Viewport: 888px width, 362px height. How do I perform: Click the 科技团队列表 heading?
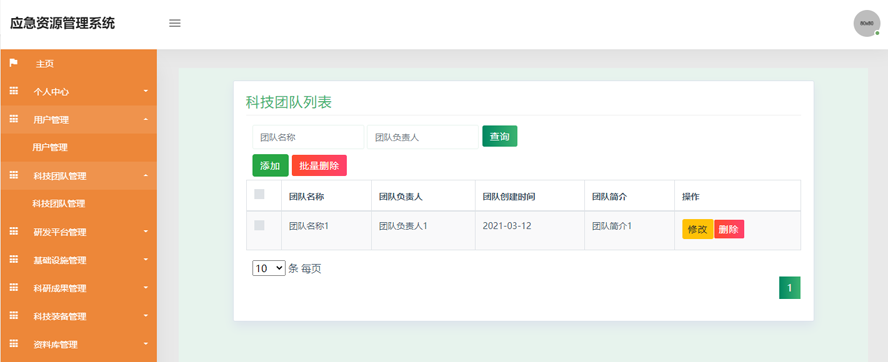288,102
